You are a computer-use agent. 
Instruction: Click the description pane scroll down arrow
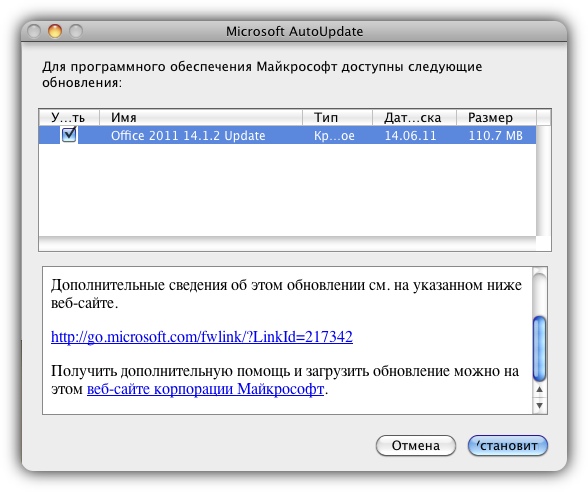[x=540, y=405]
